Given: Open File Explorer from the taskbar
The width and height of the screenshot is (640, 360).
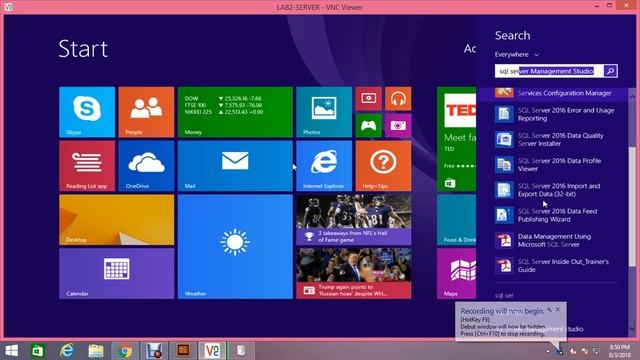Looking at the screenshot, I should click(96, 351).
